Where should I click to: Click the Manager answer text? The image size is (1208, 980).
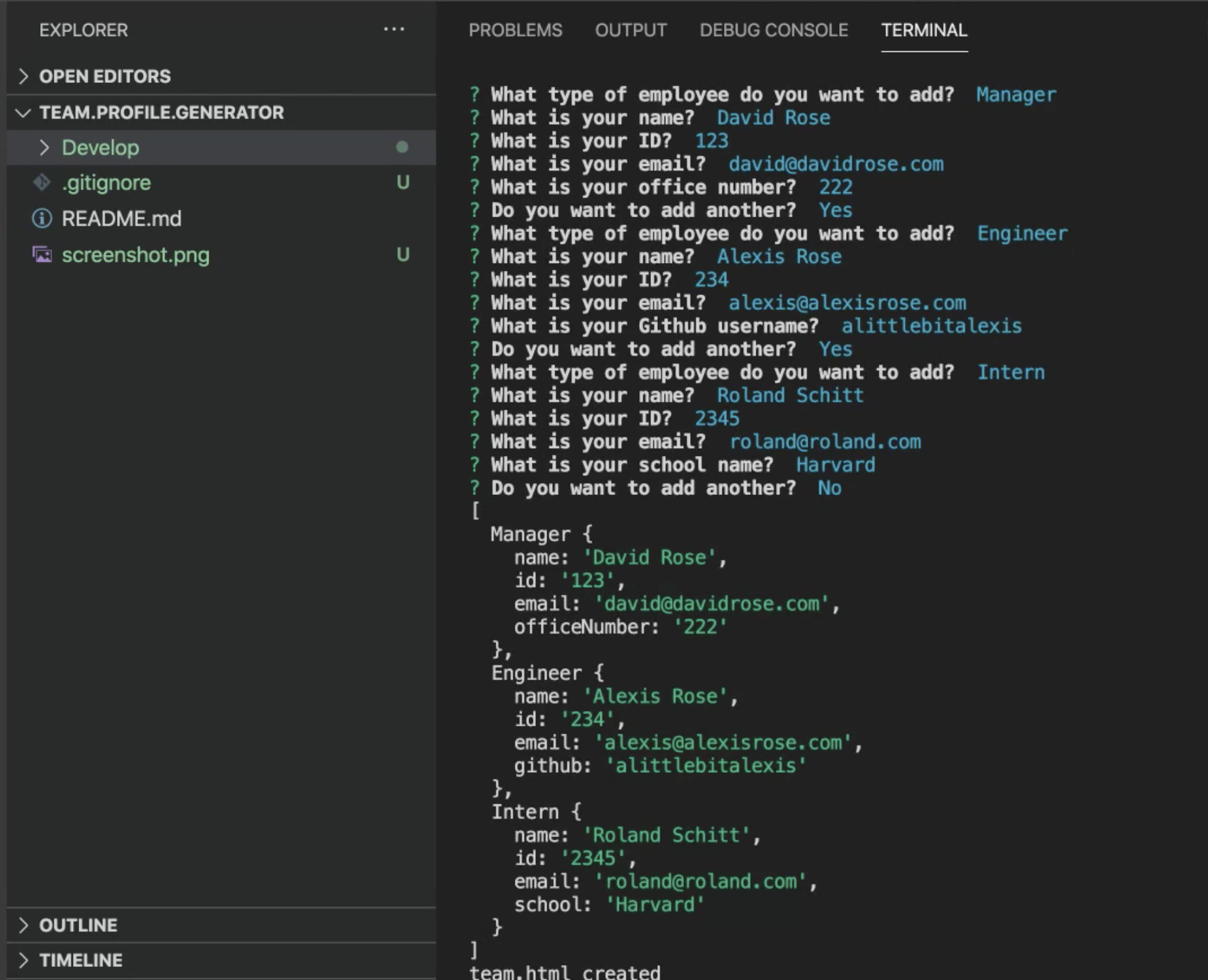point(1016,95)
